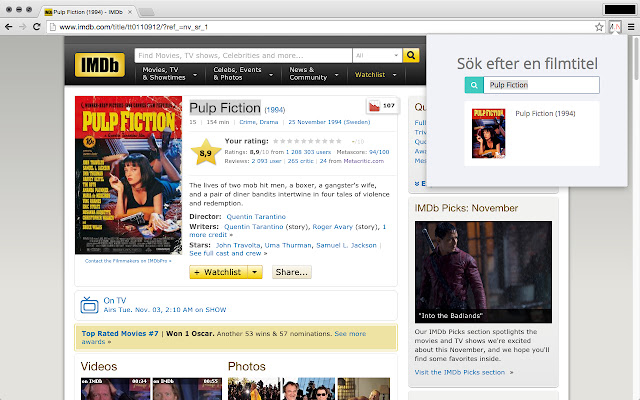Click the popup film title search field
The image size is (640, 400).
[541, 85]
